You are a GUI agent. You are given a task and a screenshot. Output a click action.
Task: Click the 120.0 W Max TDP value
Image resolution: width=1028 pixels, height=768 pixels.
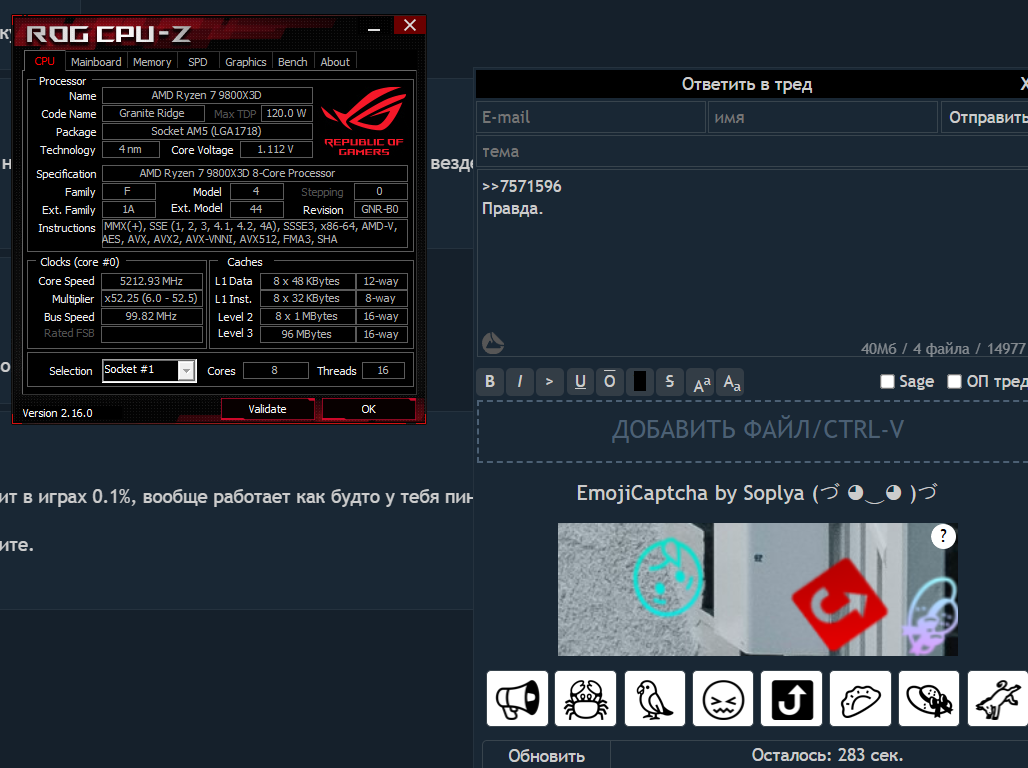[x=287, y=113]
